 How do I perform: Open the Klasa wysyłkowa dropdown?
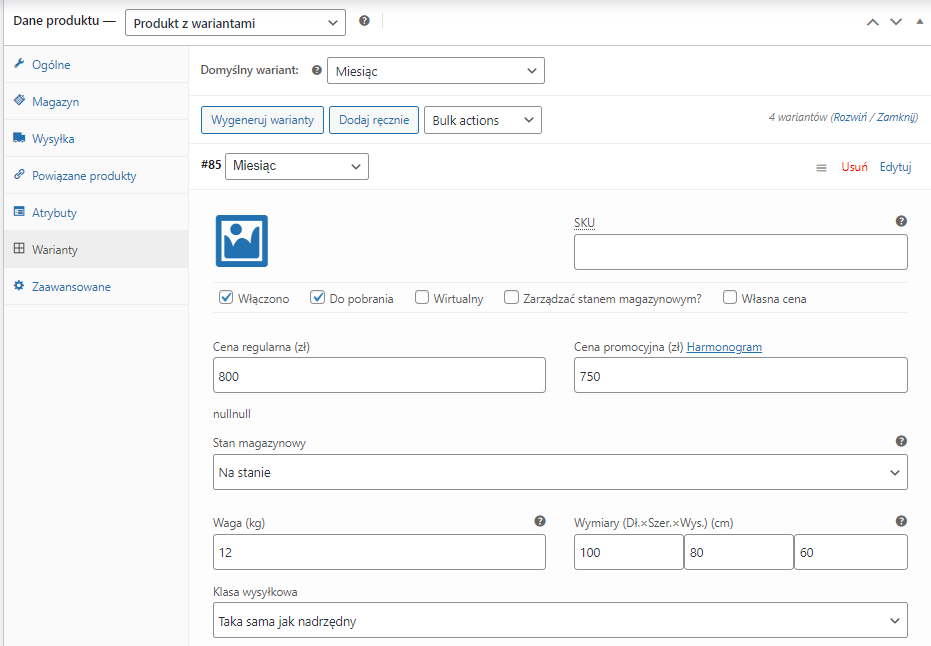560,621
